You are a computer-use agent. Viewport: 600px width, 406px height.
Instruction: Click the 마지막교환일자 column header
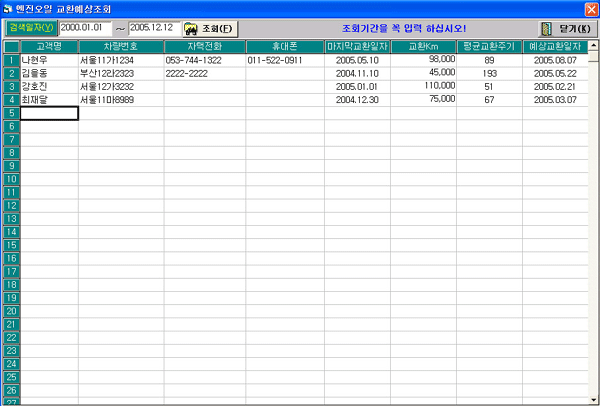[357, 47]
